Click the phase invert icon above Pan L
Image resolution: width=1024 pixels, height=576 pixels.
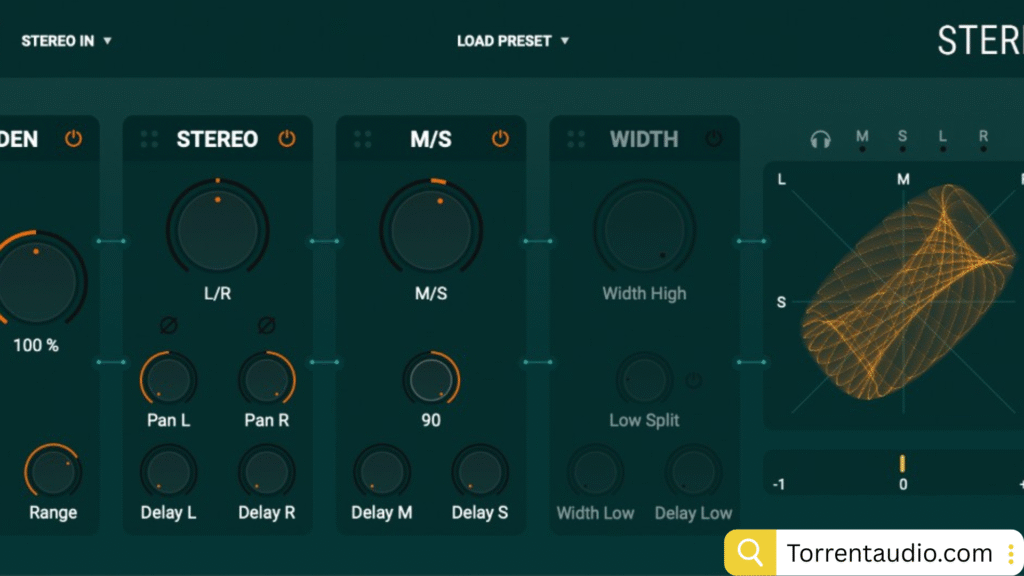(x=168, y=325)
